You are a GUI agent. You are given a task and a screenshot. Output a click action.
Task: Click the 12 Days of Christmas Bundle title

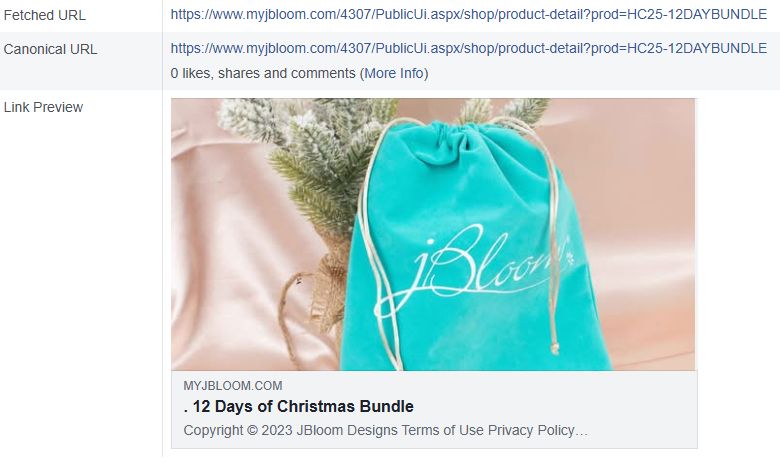298,406
